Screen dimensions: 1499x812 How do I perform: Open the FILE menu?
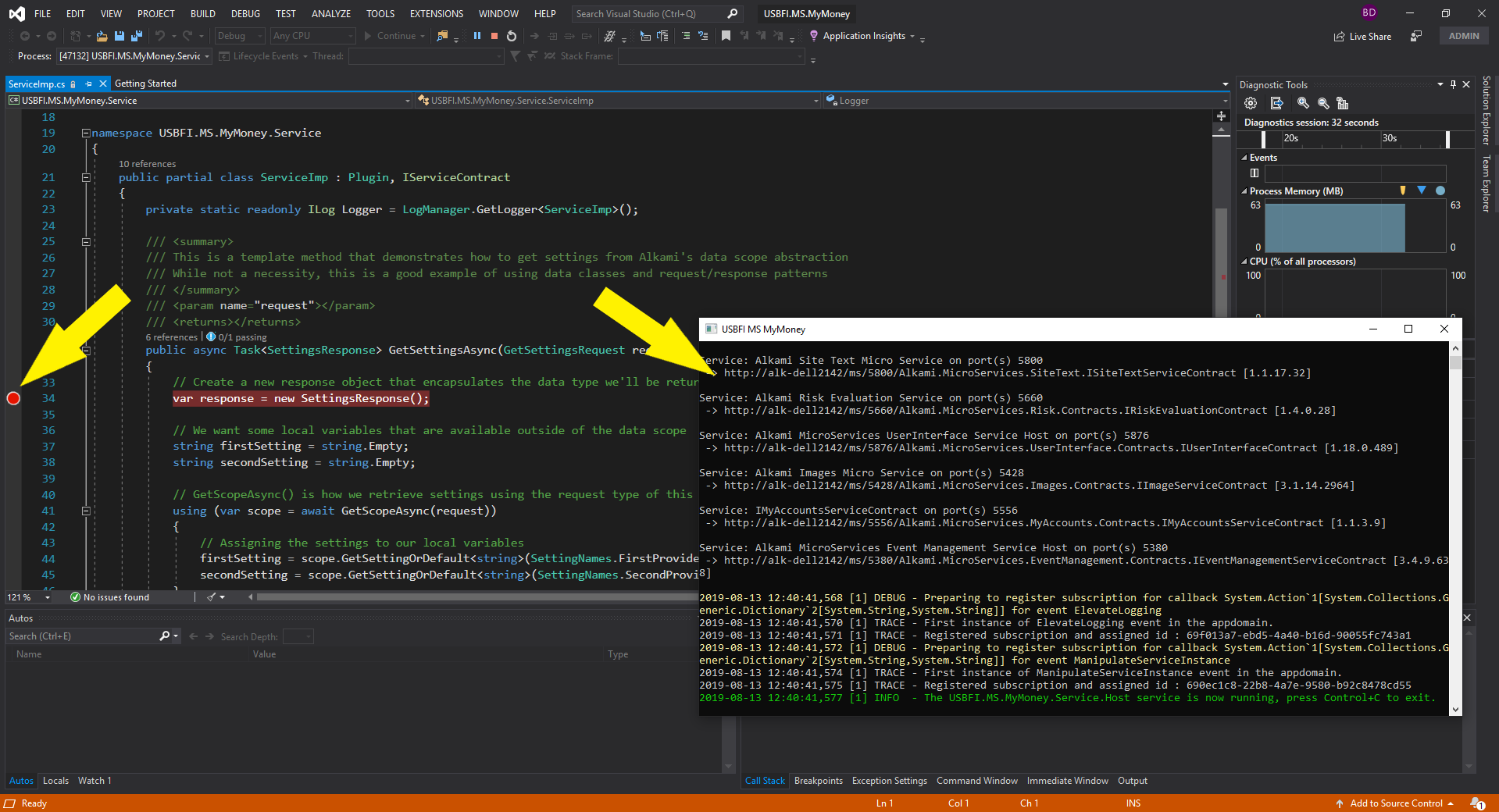pyautogui.click(x=43, y=13)
